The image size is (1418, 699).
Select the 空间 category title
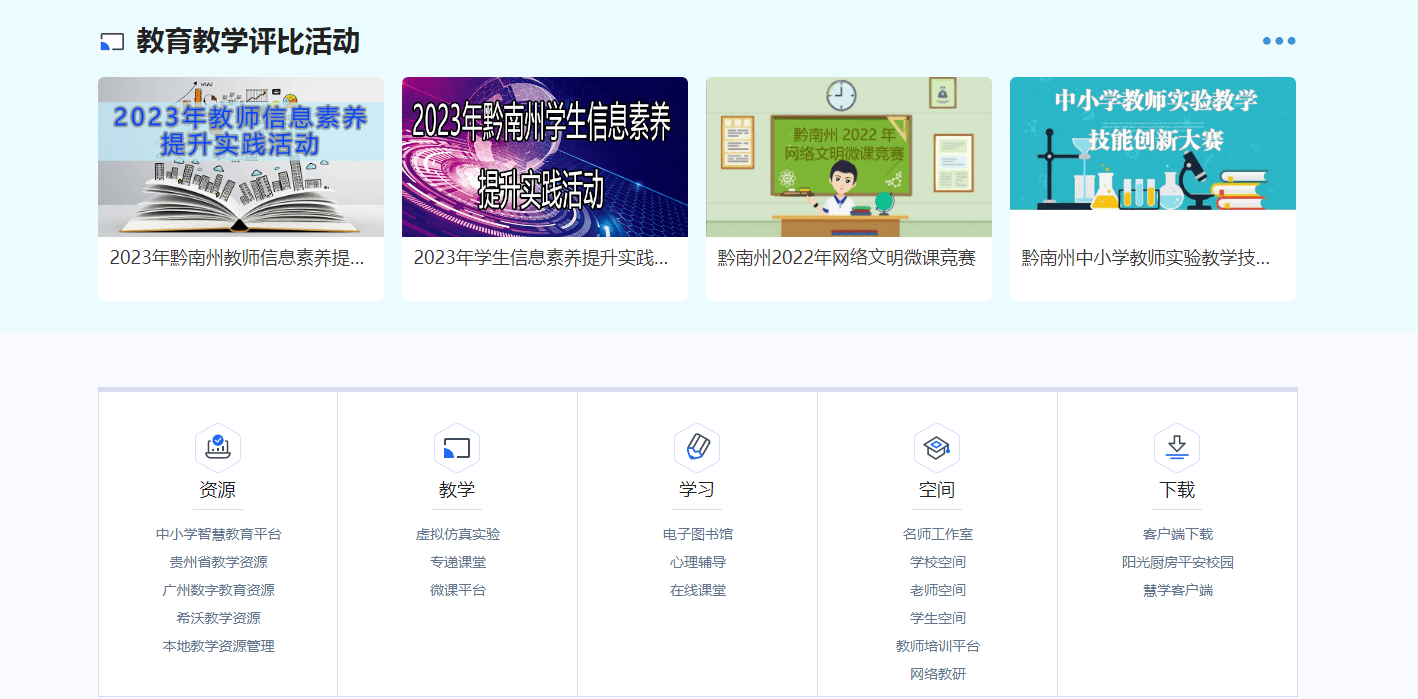(937, 490)
